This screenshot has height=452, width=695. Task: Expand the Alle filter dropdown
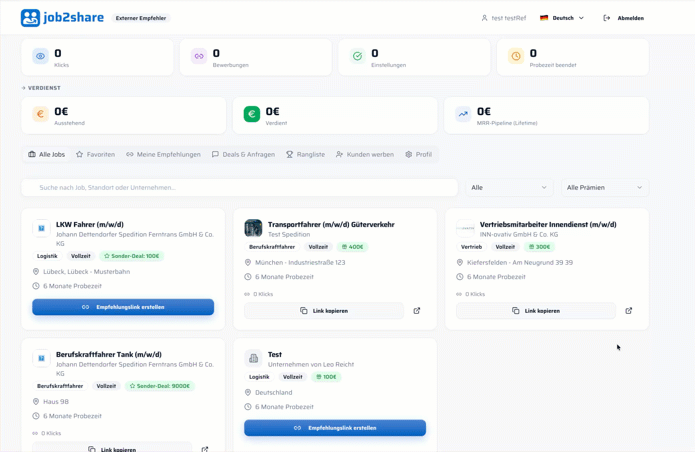tap(509, 187)
